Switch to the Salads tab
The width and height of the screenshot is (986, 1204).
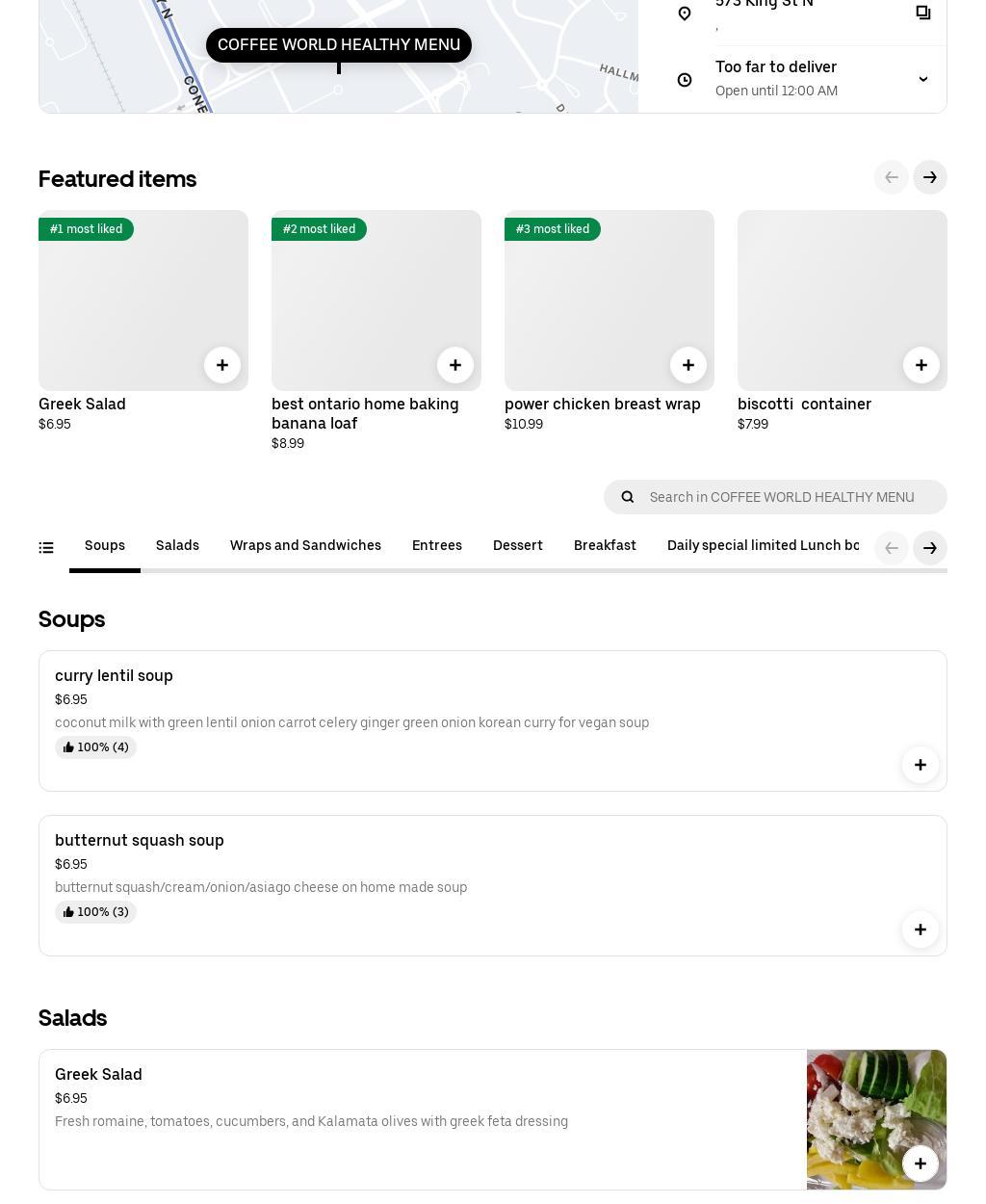(177, 546)
